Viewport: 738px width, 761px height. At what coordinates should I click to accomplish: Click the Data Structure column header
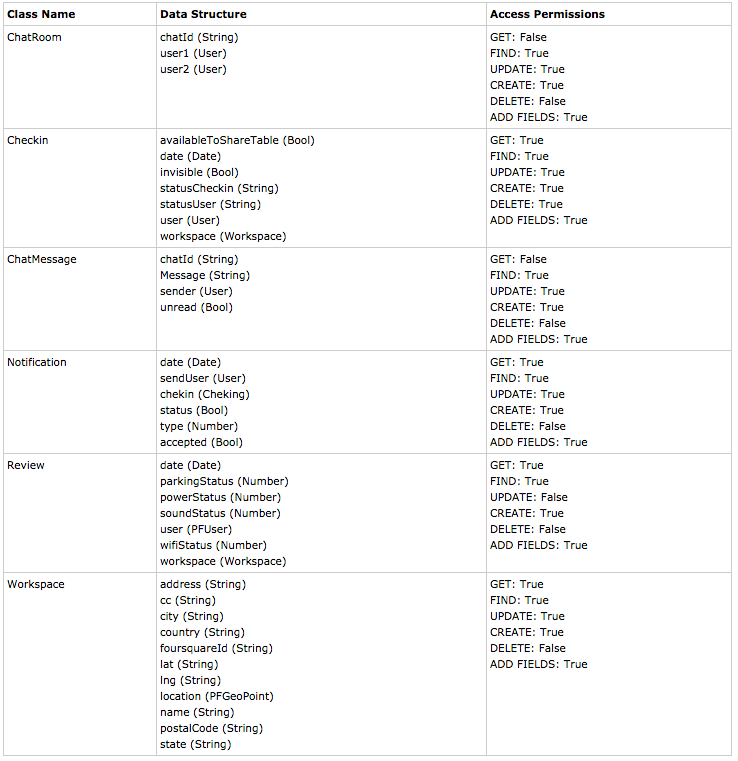click(x=203, y=14)
